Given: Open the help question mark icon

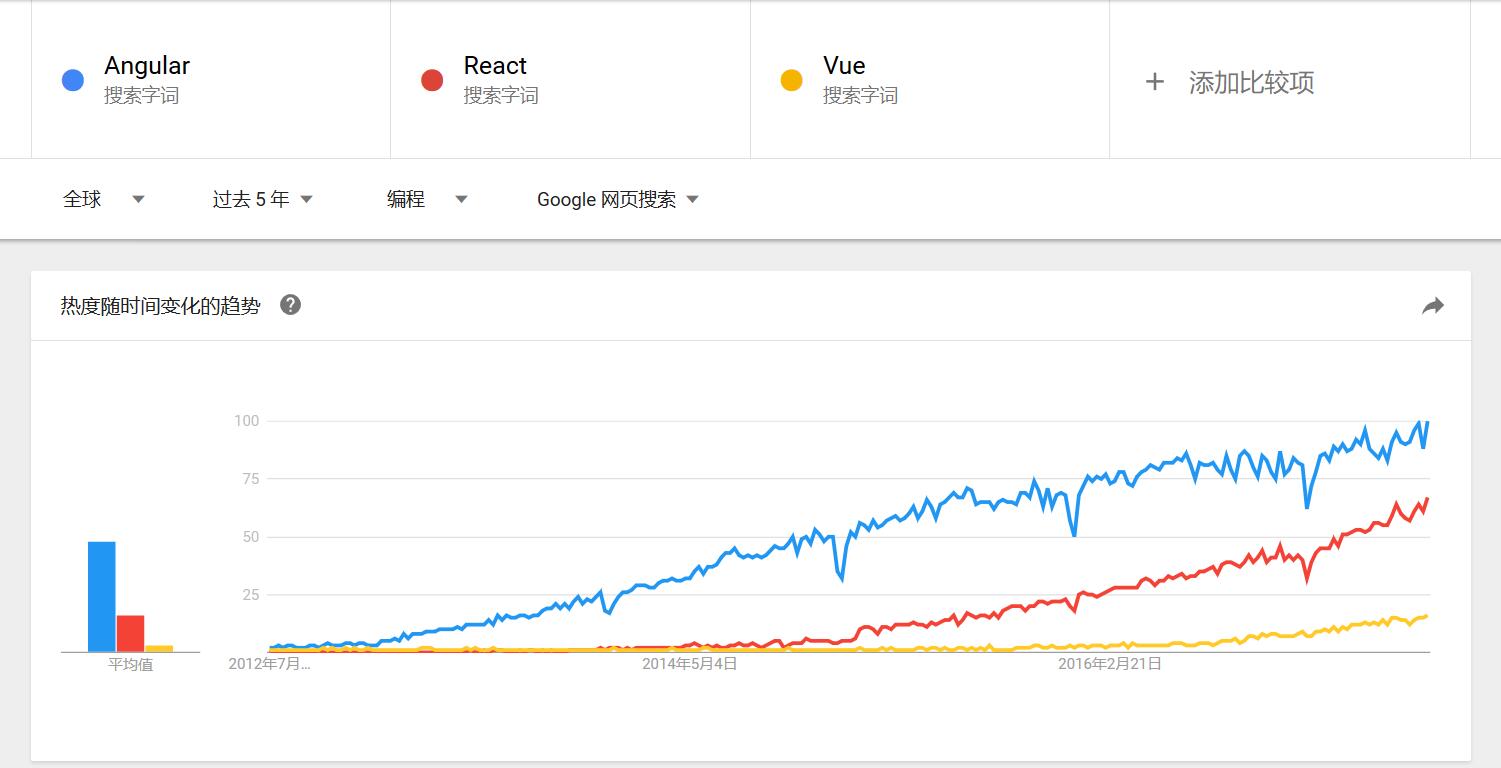Looking at the screenshot, I should click(290, 305).
